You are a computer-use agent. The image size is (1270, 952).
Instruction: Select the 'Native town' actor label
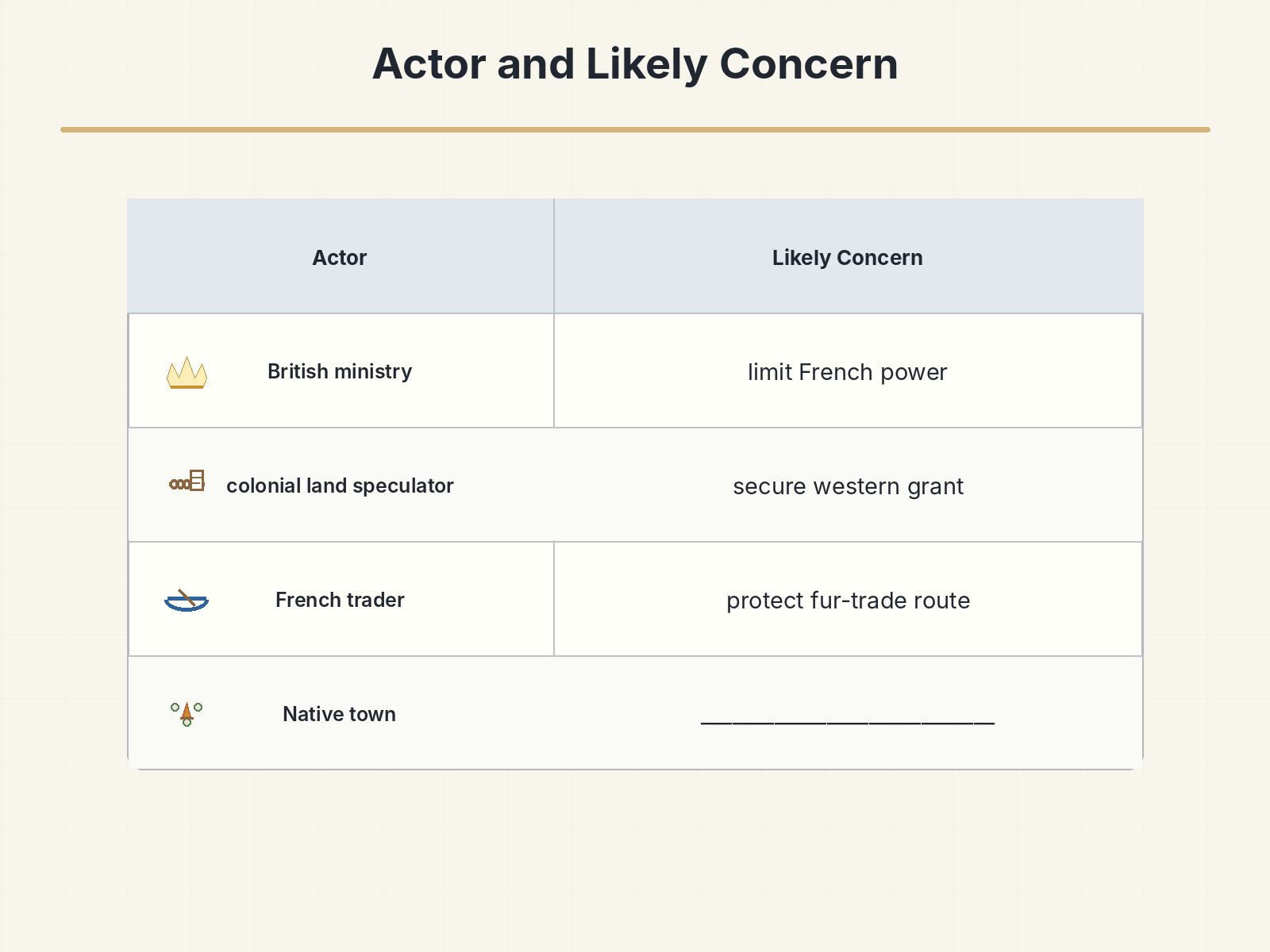(x=340, y=714)
